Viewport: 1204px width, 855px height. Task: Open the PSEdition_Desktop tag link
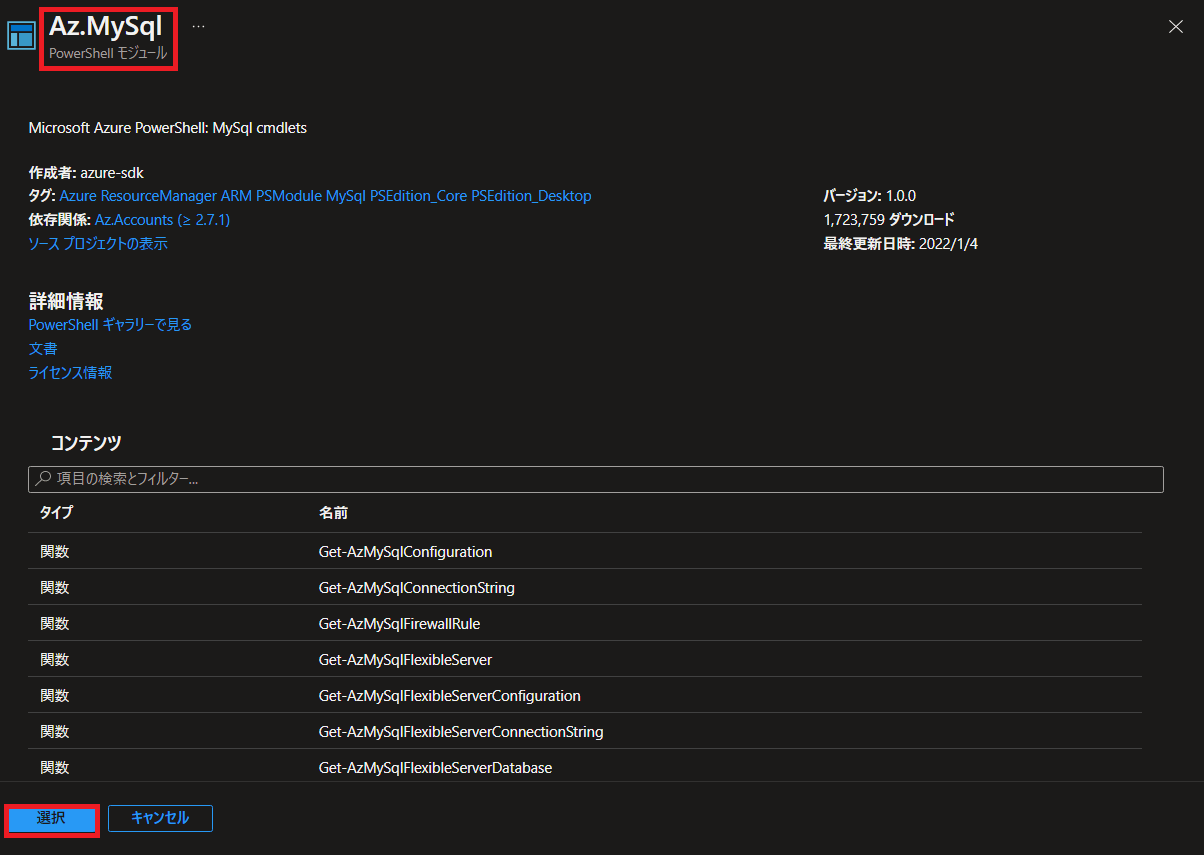coord(531,196)
